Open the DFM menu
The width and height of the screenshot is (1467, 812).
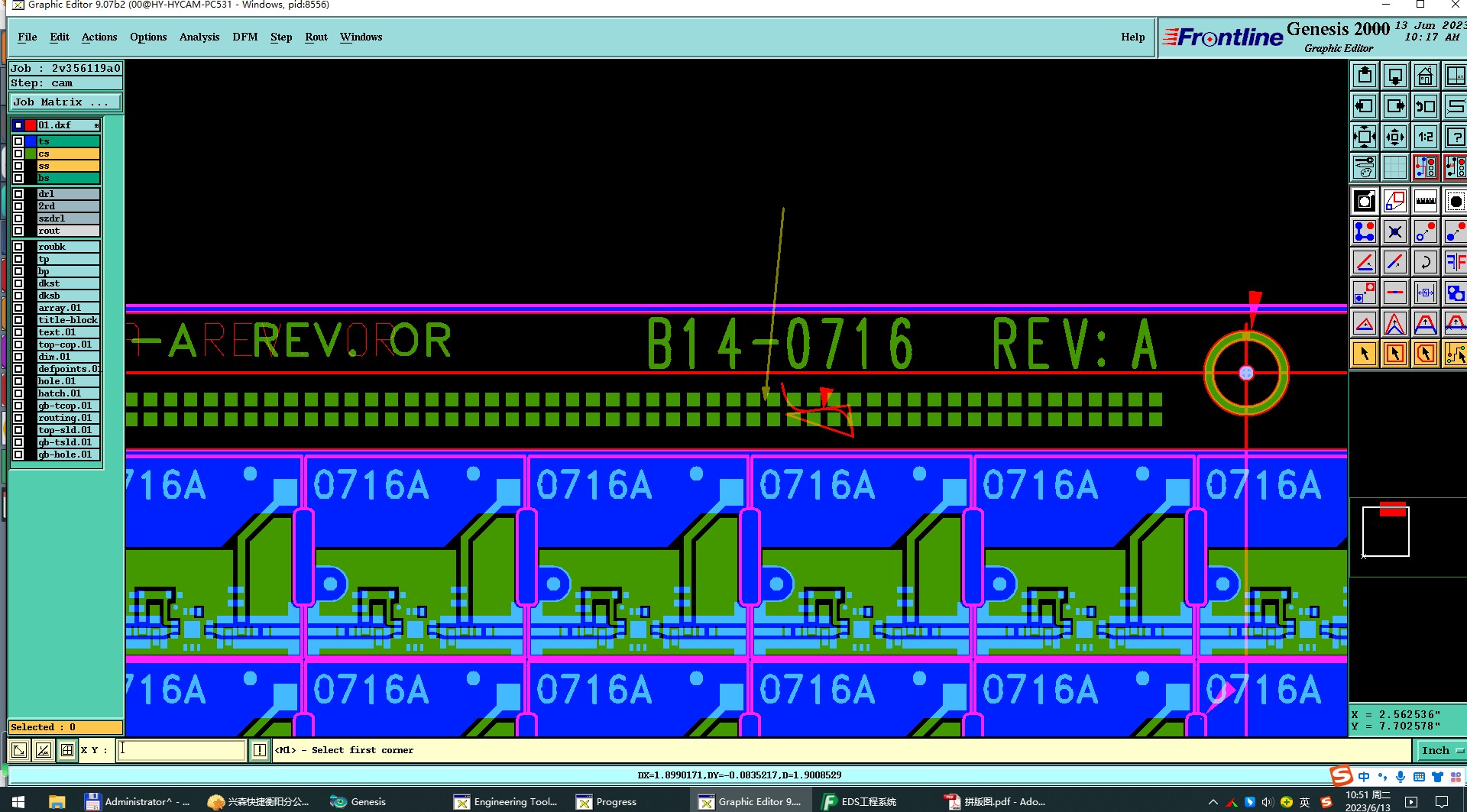click(x=245, y=37)
